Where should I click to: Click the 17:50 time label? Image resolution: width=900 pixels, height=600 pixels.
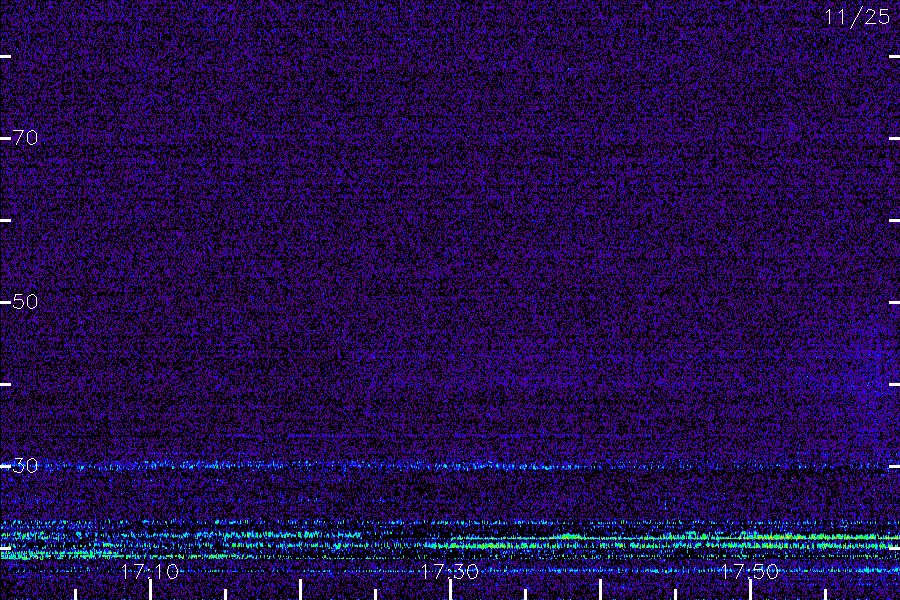[750, 571]
